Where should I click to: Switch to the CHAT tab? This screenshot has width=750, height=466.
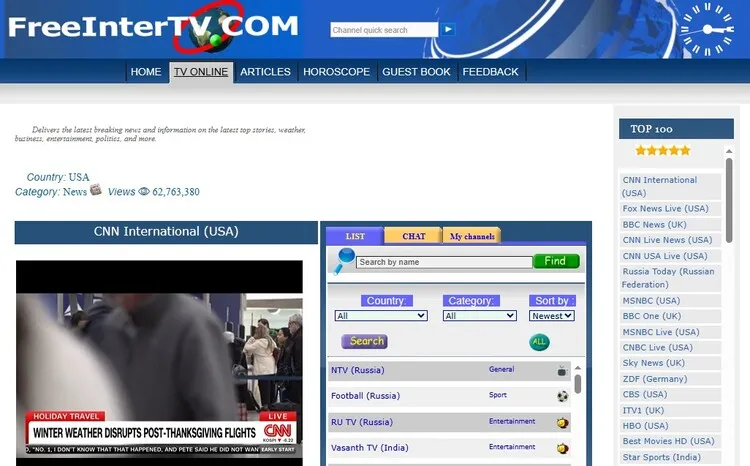[x=413, y=236]
